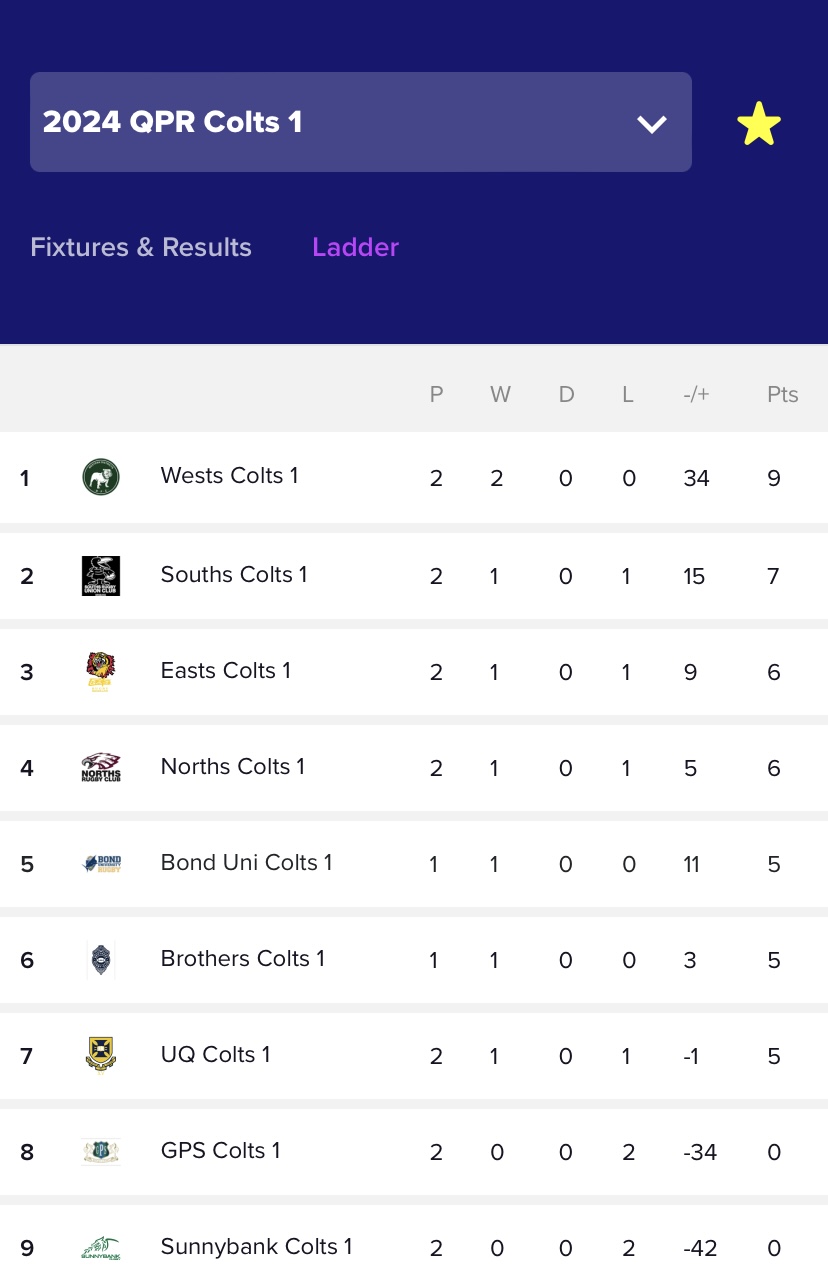828x1283 pixels.
Task: Select the Brothers Colts 1 row
Action: pyautogui.click(x=414, y=959)
